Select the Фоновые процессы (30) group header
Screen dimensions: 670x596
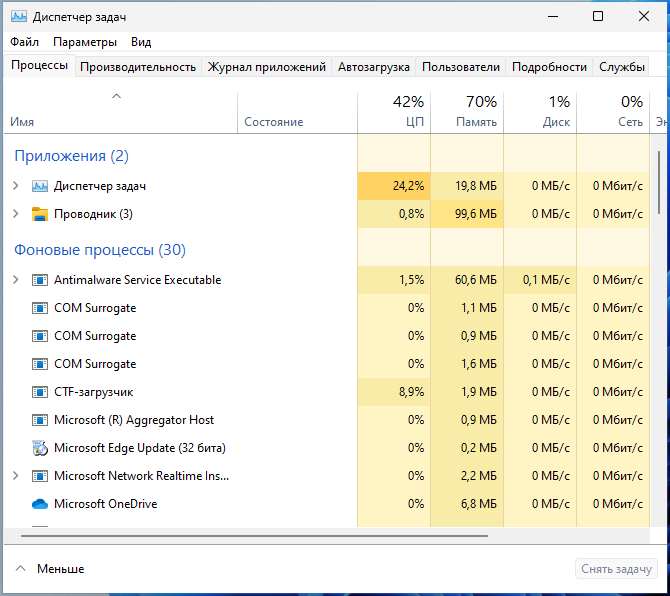[100, 250]
